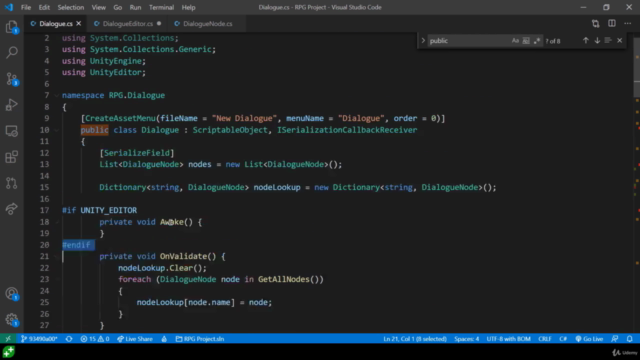Open the errors and warnings count
Image resolution: width=640 pixels, height=360 pixels.
pos(95,339)
